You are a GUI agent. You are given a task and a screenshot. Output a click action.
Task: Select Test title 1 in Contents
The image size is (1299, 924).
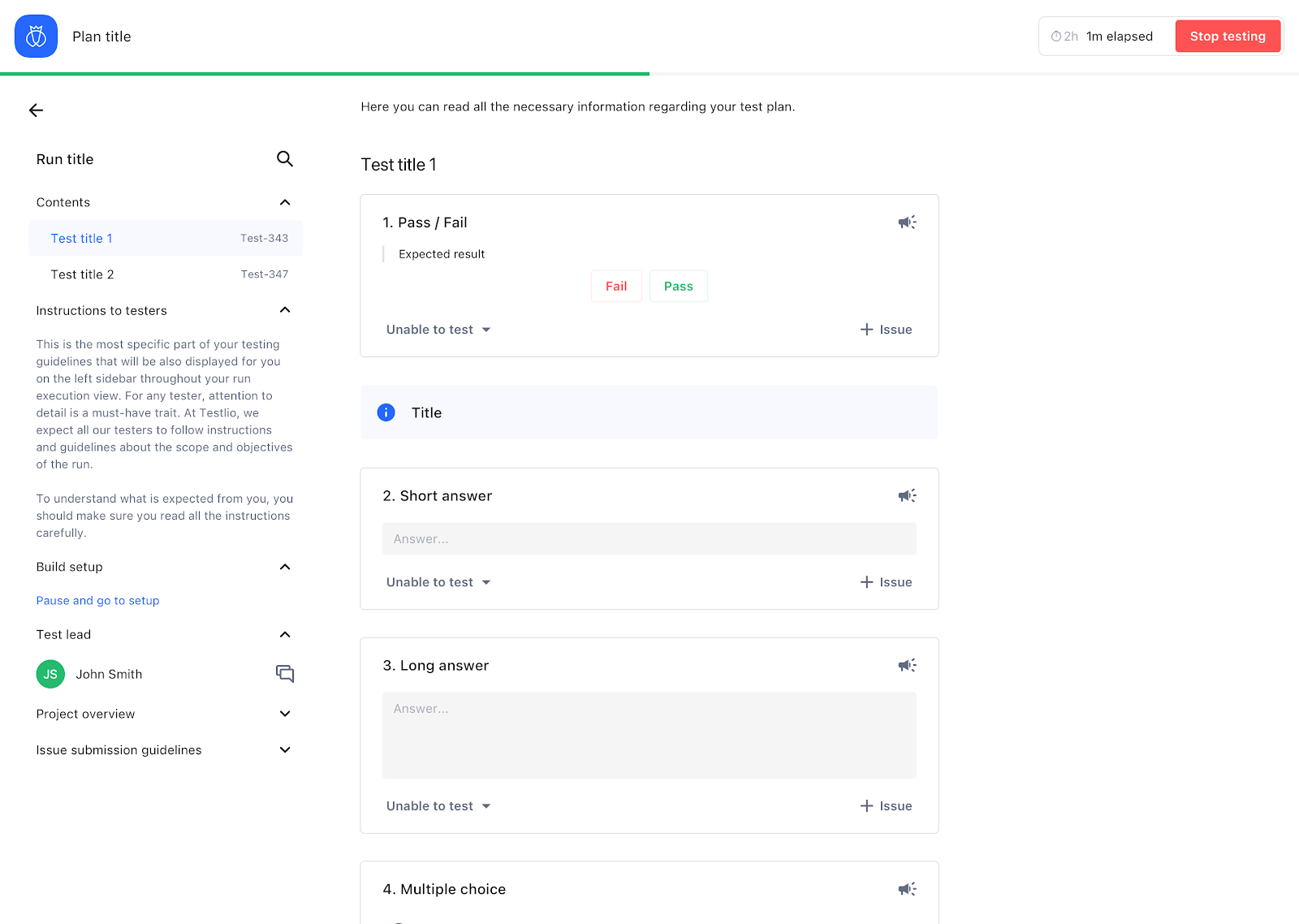click(81, 238)
